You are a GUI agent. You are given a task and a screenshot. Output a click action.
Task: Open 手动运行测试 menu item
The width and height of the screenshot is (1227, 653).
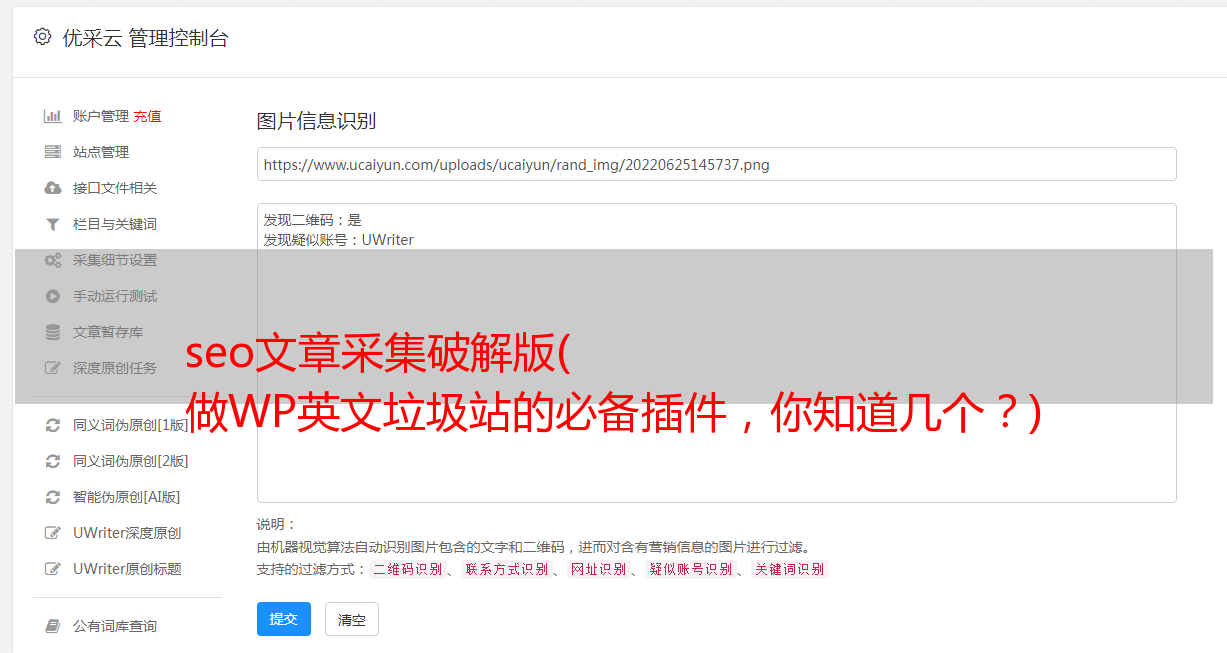pos(115,296)
